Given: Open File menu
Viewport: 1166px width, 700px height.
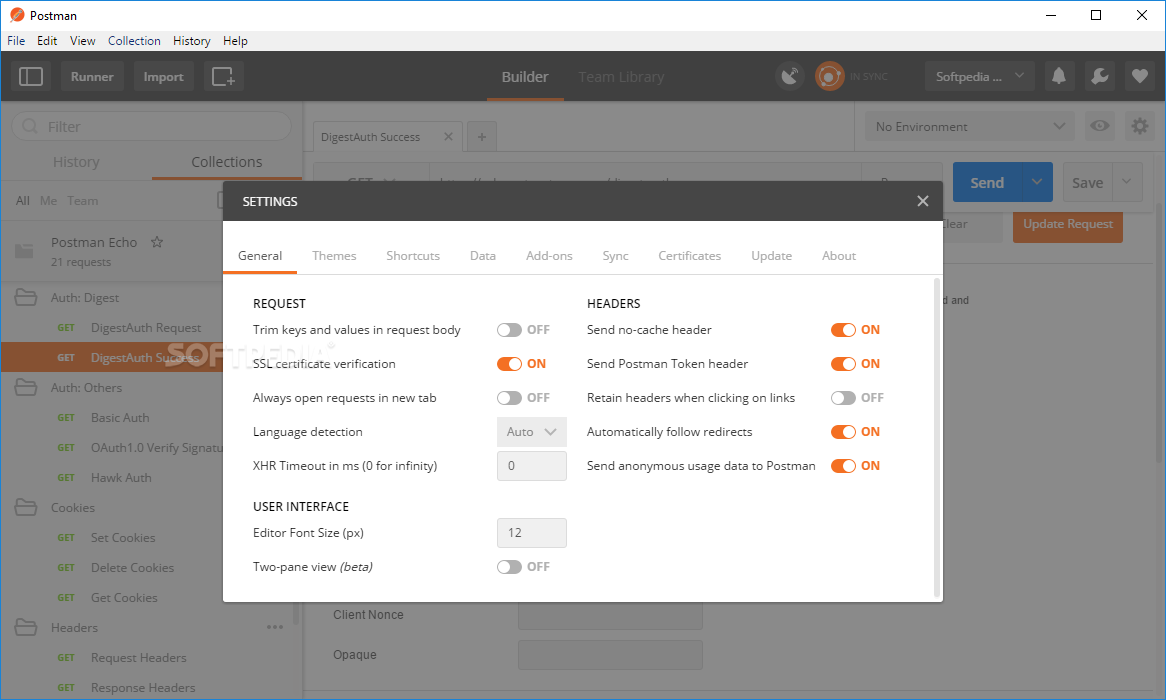Looking at the screenshot, I should point(16,41).
